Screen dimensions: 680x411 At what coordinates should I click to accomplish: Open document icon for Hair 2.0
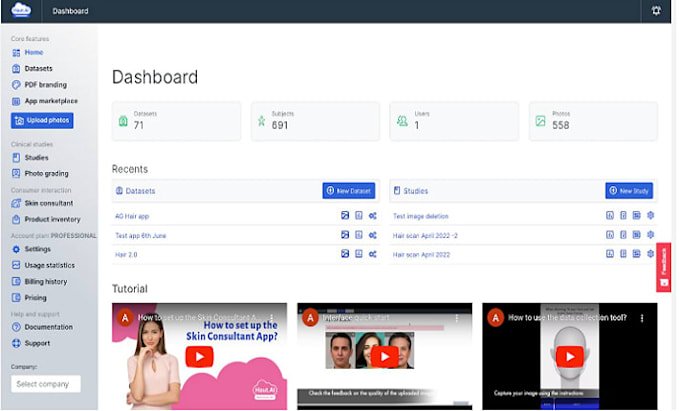tap(359, 254)
